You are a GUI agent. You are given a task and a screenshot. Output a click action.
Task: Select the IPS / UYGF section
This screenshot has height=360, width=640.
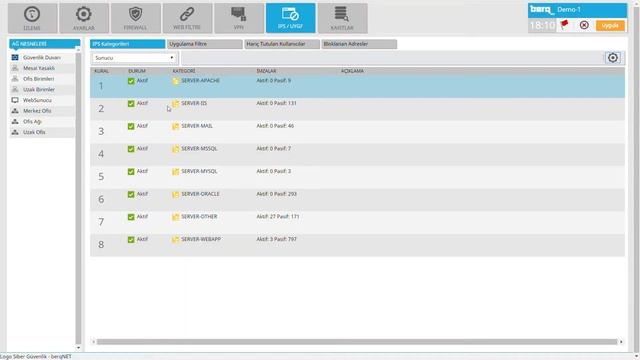point(291,18)
